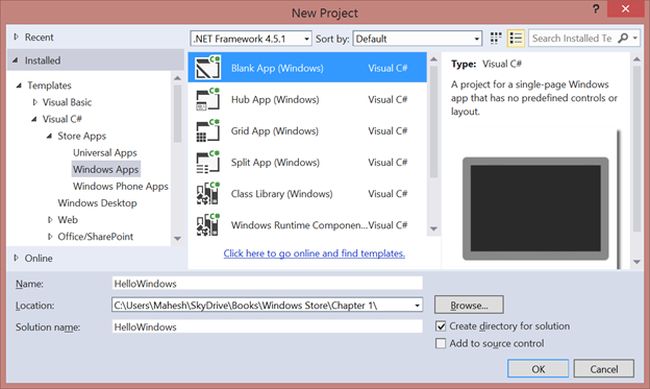
Task: Expand the Web tree node
Action: 50,220
